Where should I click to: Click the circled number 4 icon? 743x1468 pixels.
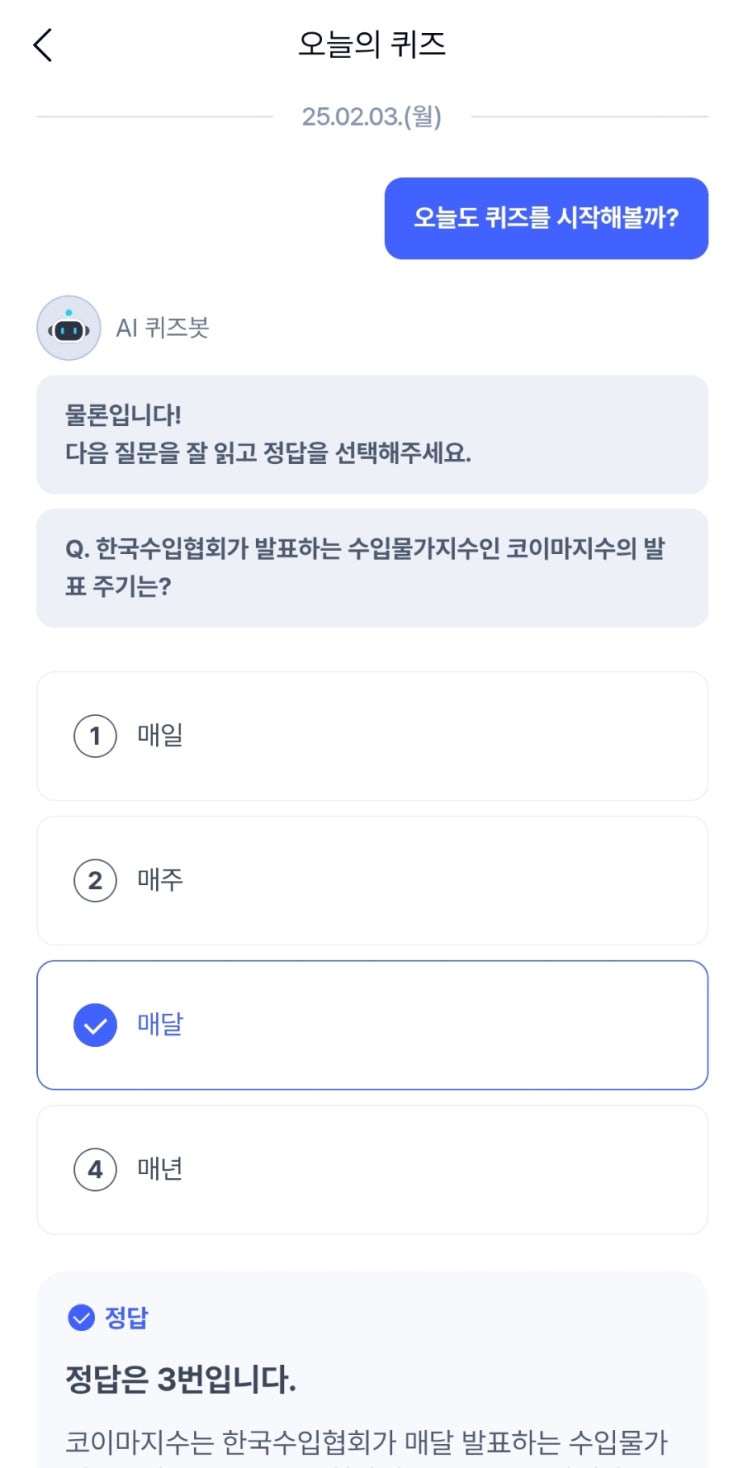pyautogui.click(x=95, y=1169)
